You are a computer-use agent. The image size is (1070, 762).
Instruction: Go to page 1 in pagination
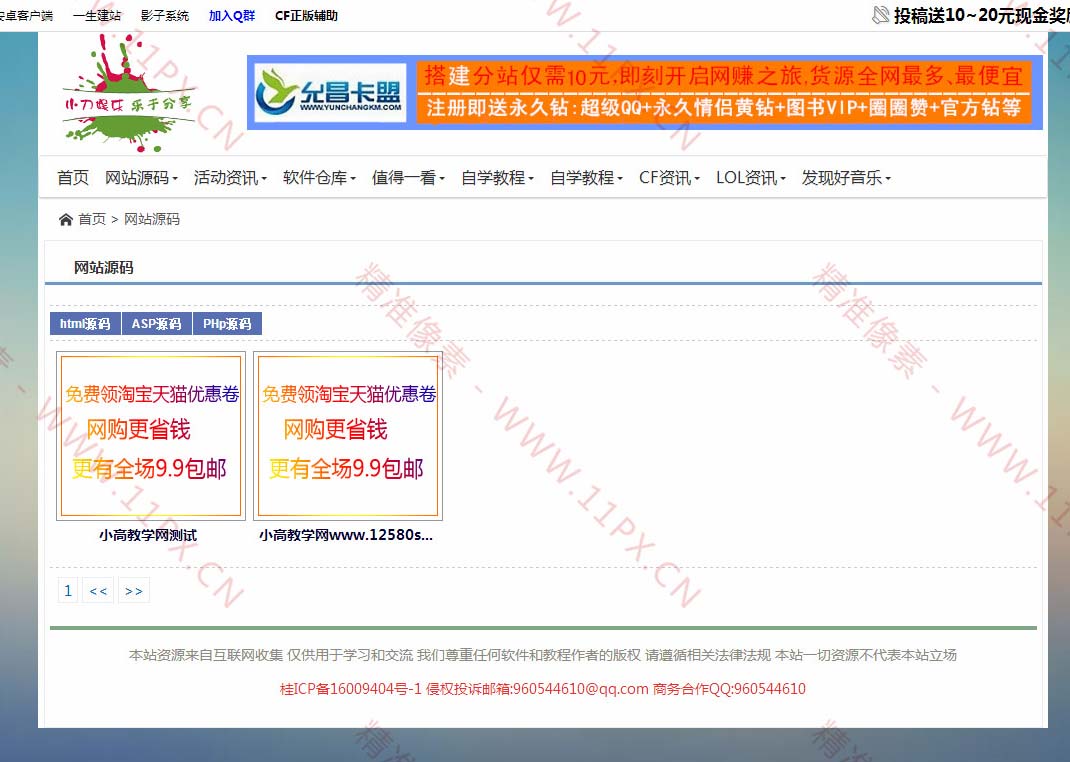pos(68,591)
